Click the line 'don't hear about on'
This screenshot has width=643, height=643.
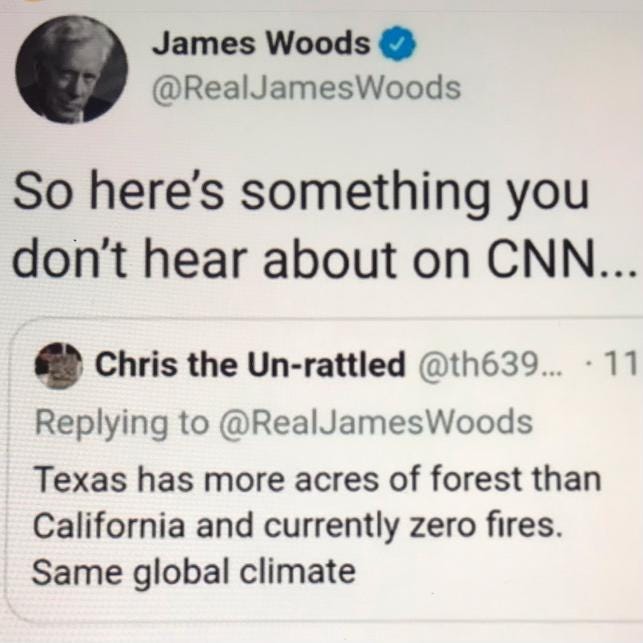[x=241, y=259]
